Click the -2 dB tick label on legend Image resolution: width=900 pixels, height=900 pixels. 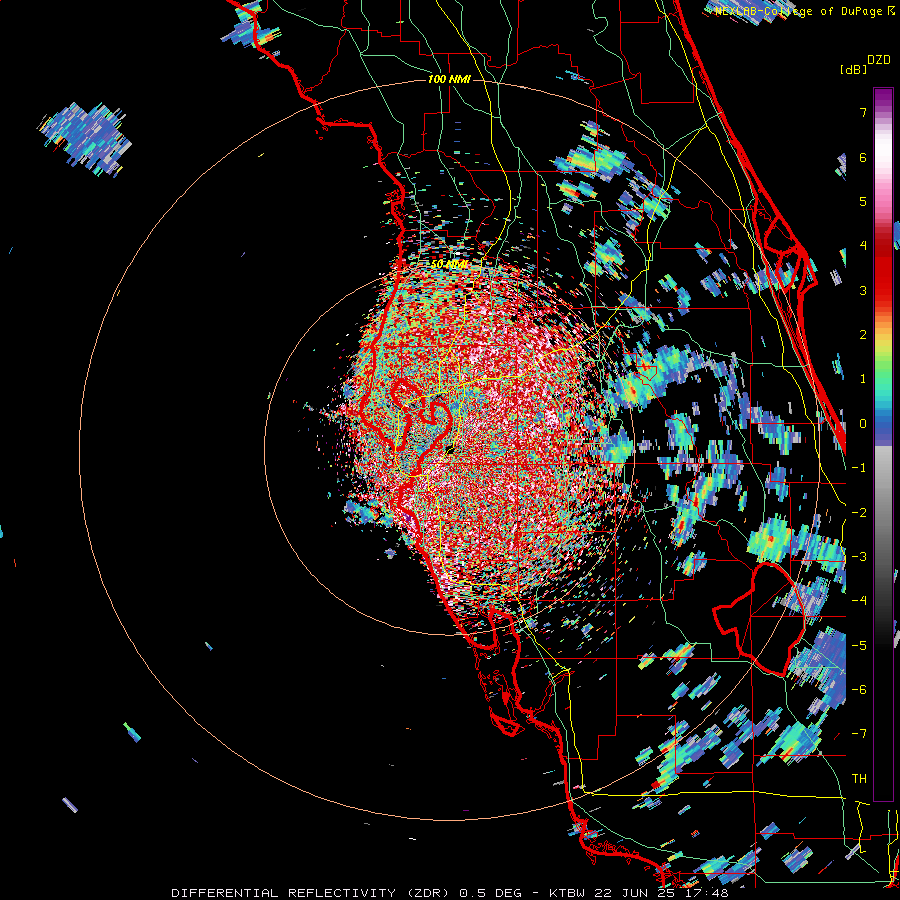[x=859, y=513]
